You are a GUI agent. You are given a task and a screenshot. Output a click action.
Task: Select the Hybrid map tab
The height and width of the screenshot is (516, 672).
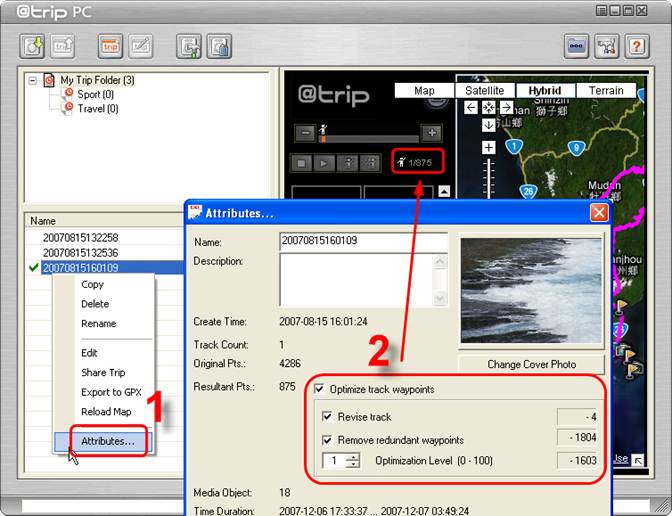(x=545, y=91)
